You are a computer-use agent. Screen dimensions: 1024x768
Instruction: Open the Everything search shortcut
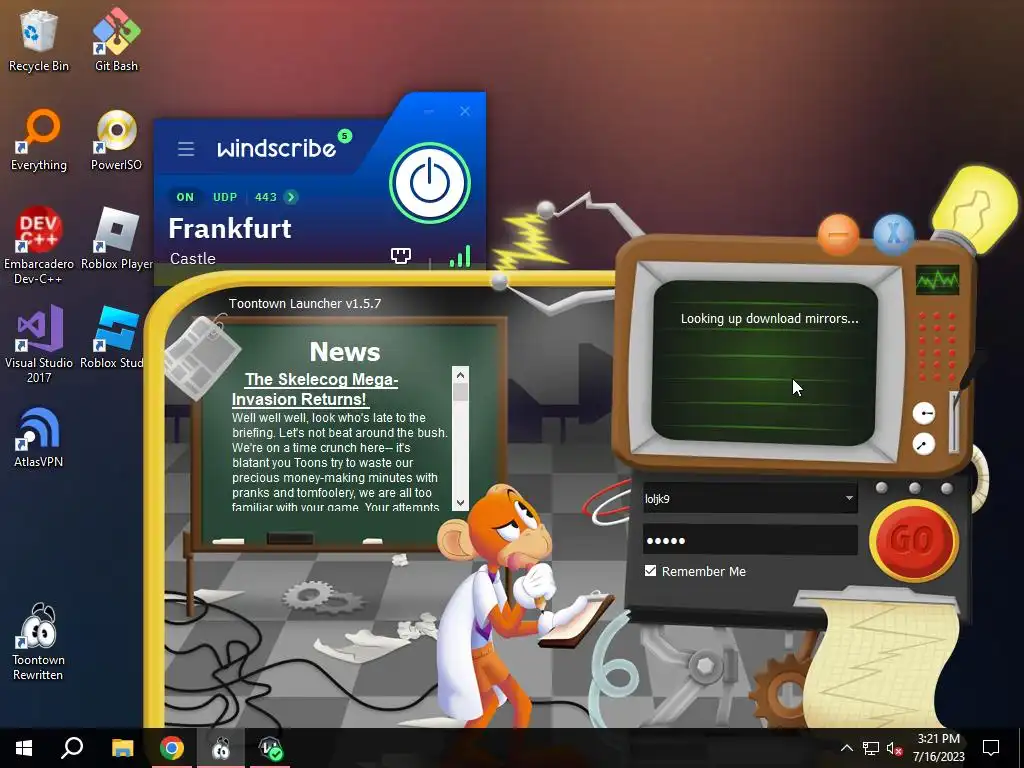tap(39, 140)
